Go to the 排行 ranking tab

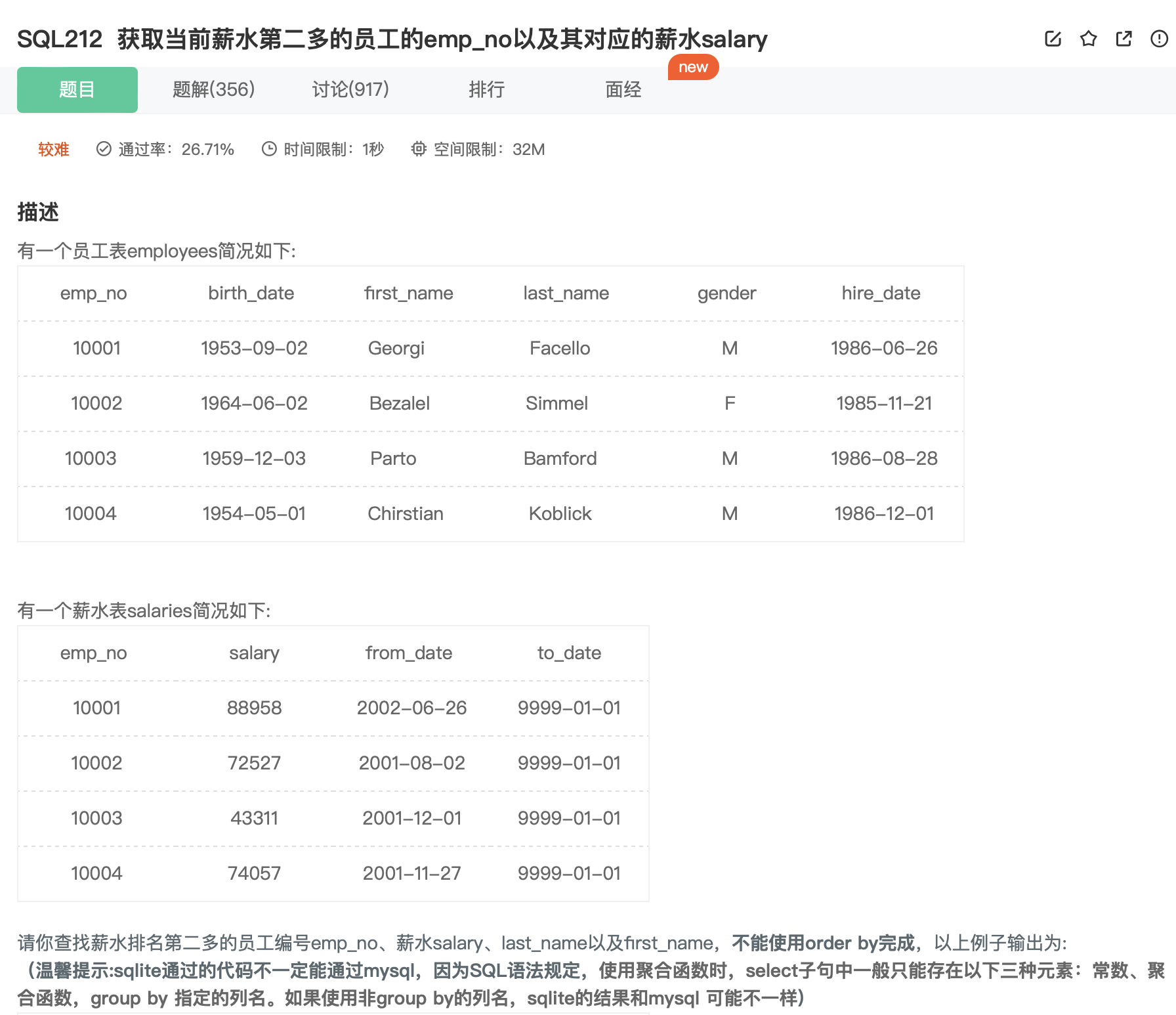[486, 89]
